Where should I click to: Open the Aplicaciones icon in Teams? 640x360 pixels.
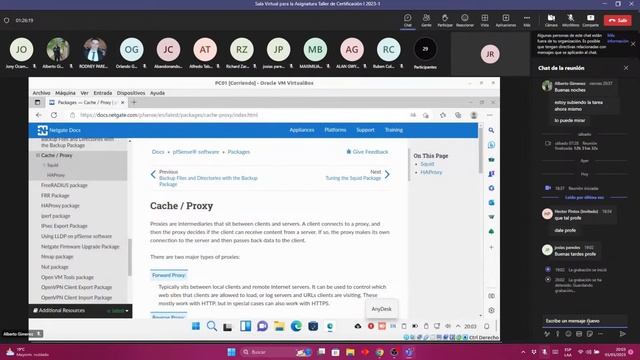point(506,20)
